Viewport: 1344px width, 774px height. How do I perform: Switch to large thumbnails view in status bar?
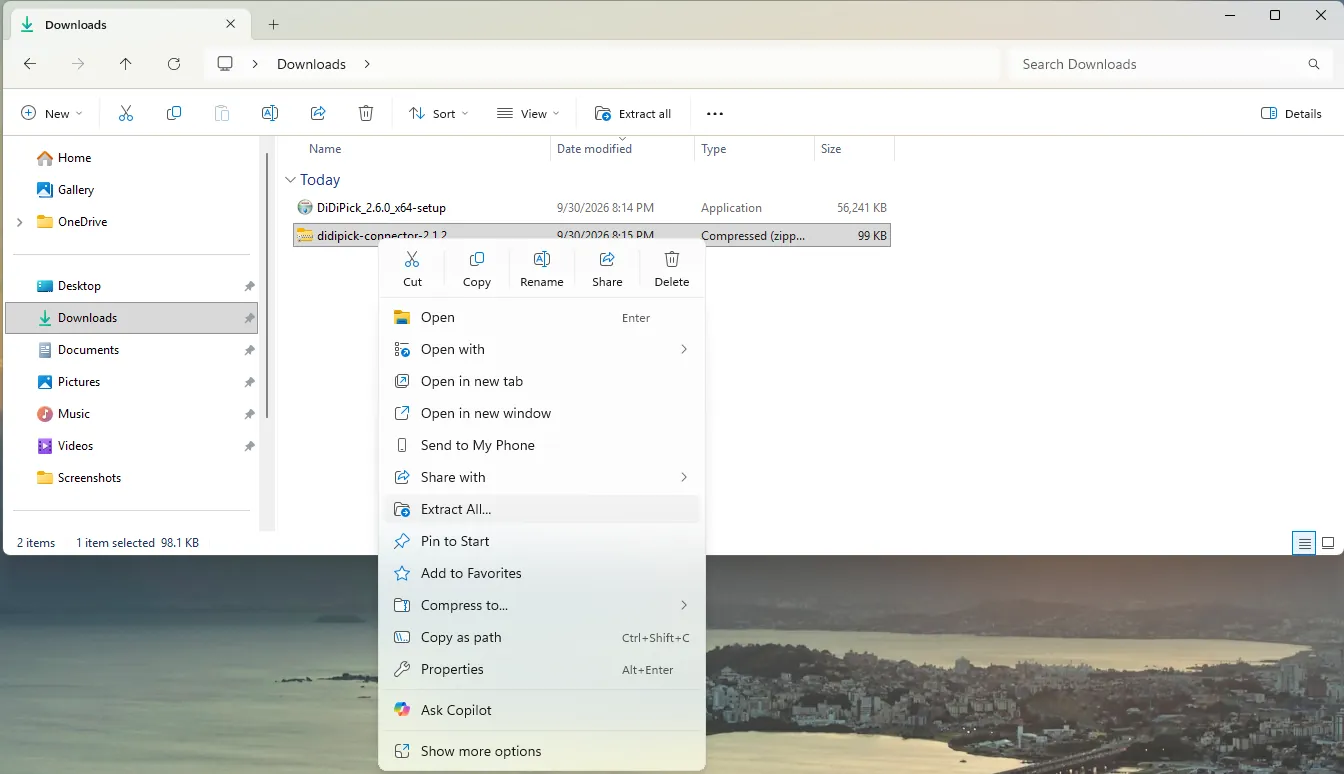pyautogui.click(x=1328, y=543)
